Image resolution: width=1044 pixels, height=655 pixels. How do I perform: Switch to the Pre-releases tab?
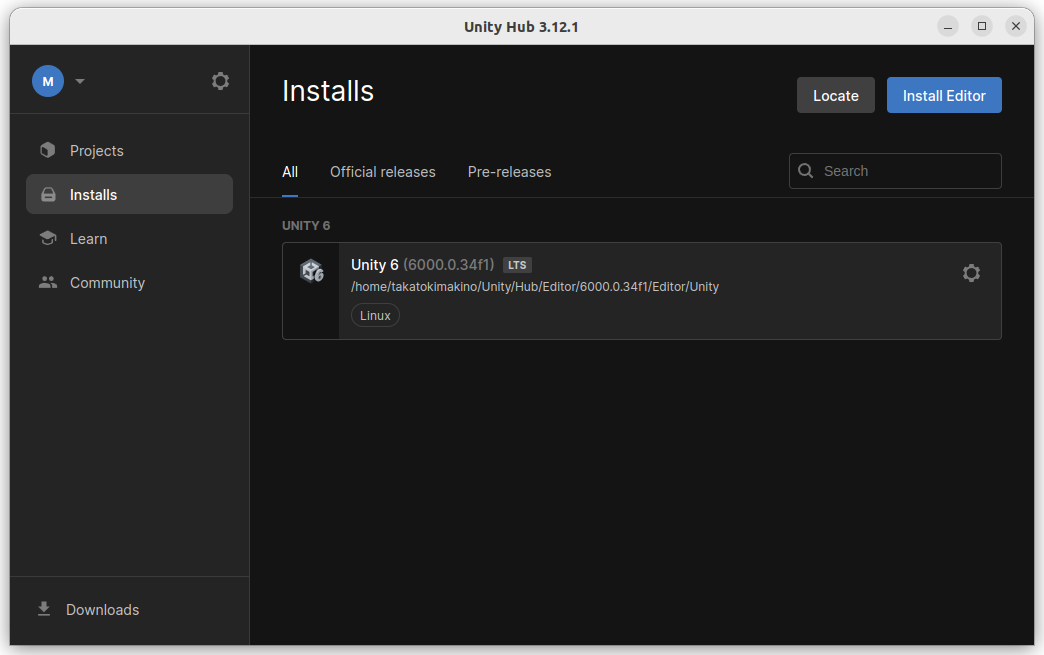click(x=509, y=172)
